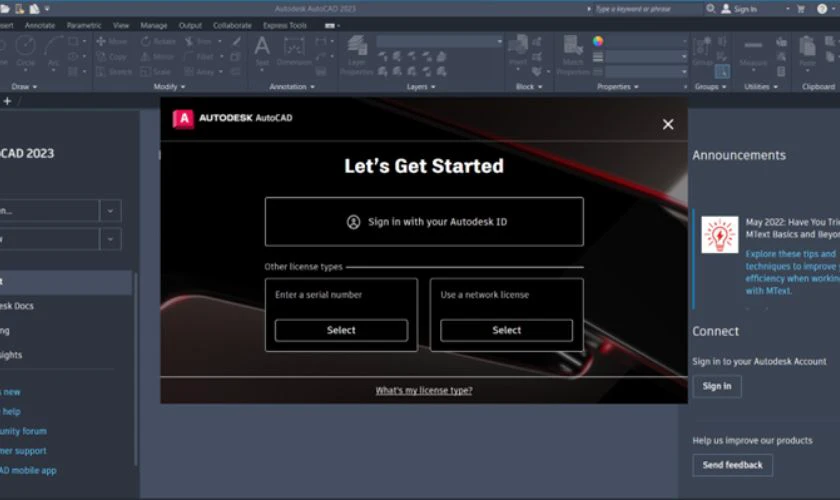Expand the Draw panel
Viewport: 840px width, 500px height.
(24, 86)
